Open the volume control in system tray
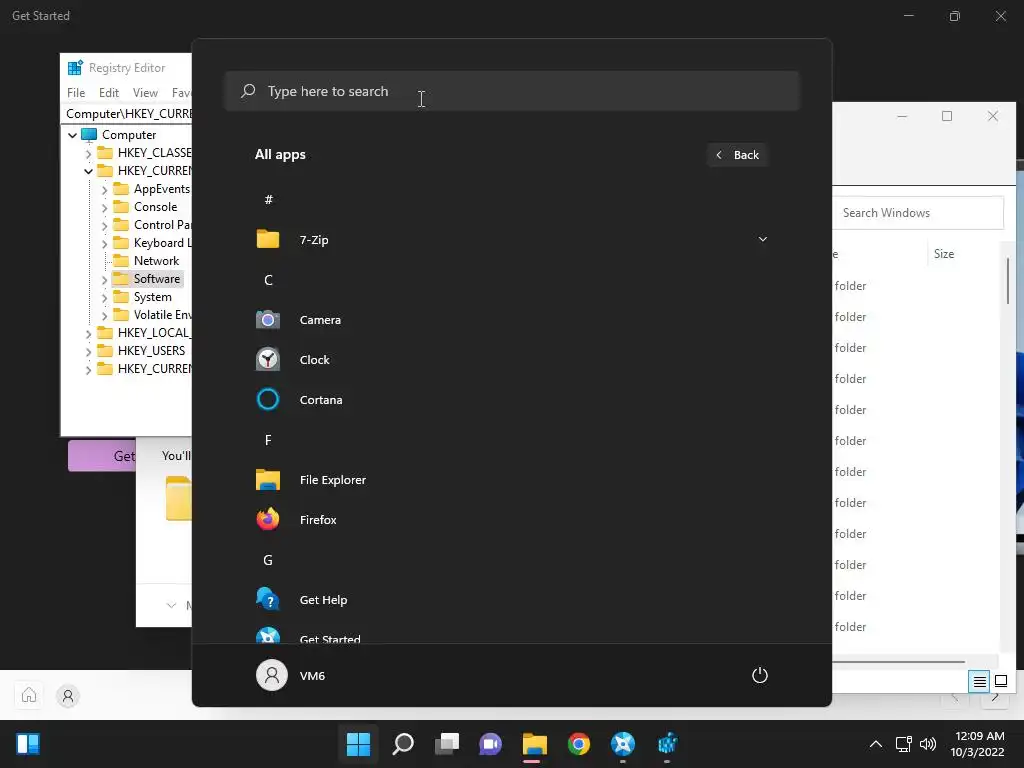 [927, 744]
